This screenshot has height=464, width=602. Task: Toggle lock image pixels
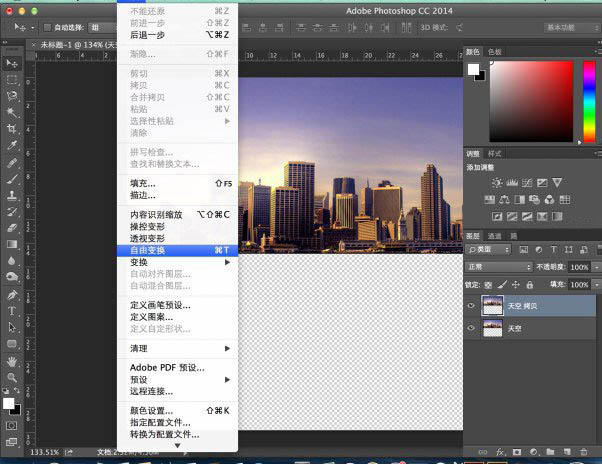coord(502,285)
